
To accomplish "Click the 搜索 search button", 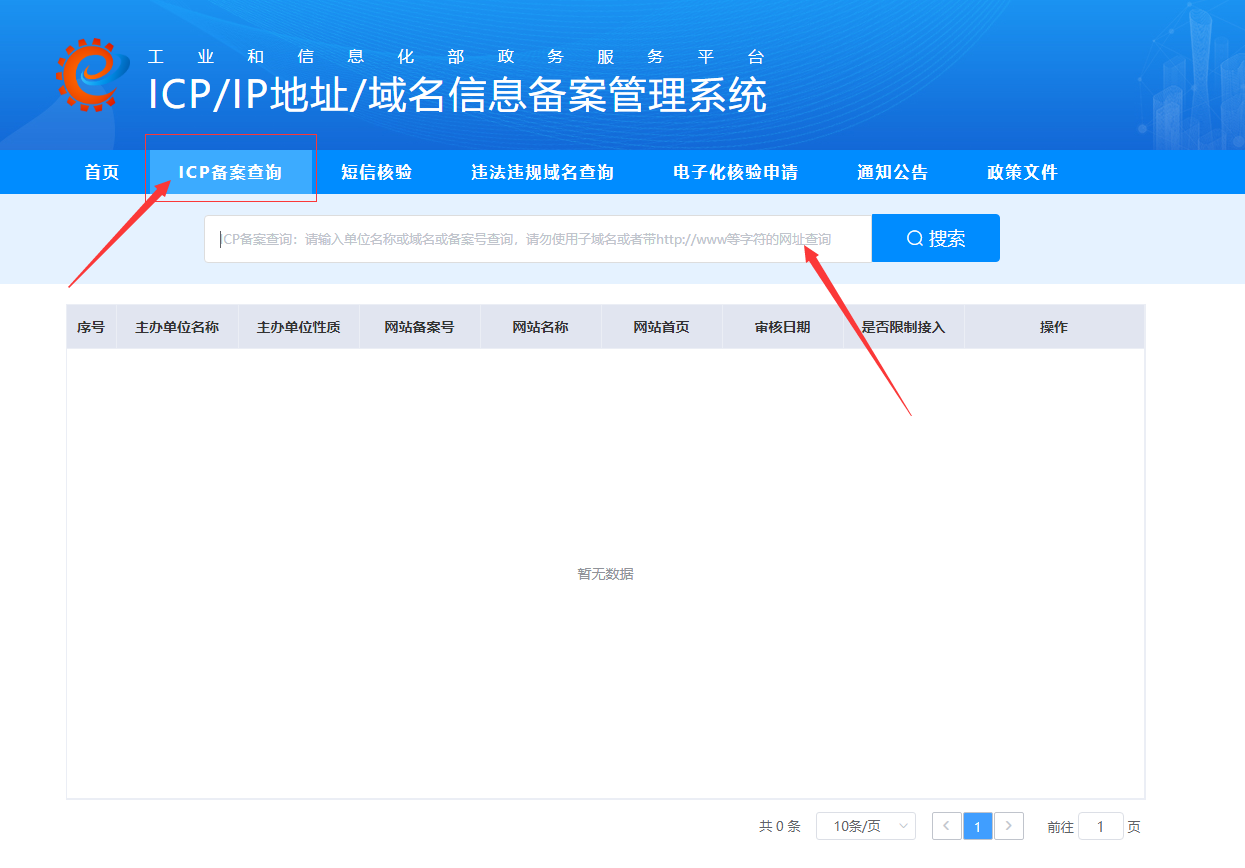I will (x=936, y=239).
